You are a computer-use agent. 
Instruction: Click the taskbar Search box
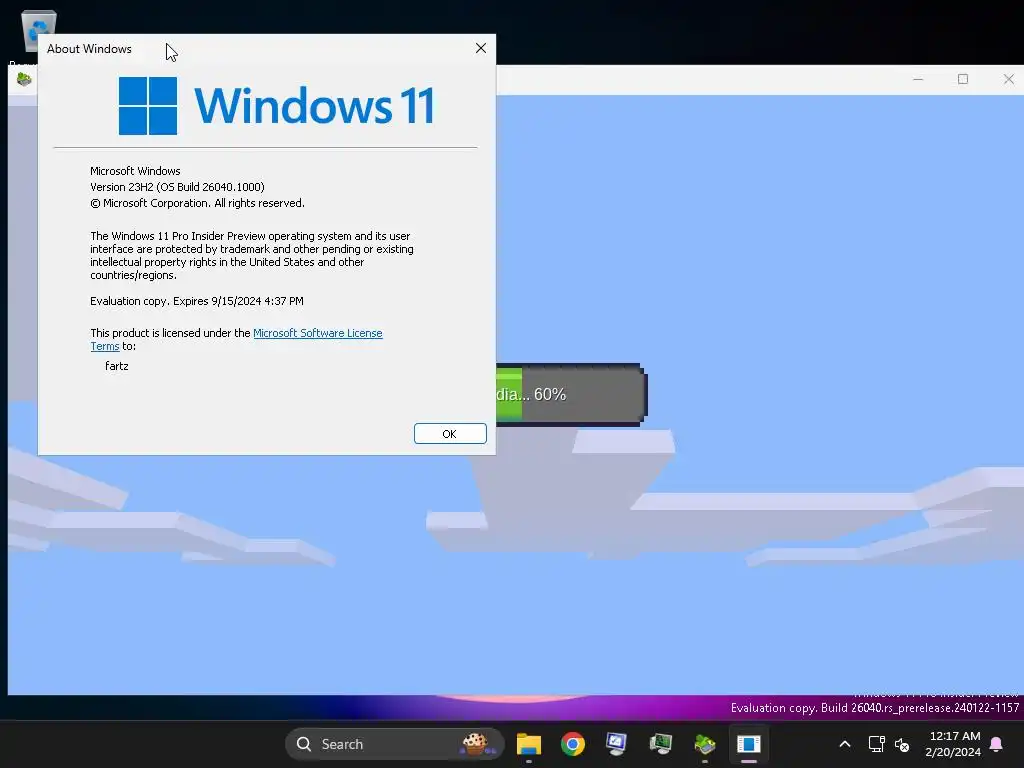coord(394,744)
